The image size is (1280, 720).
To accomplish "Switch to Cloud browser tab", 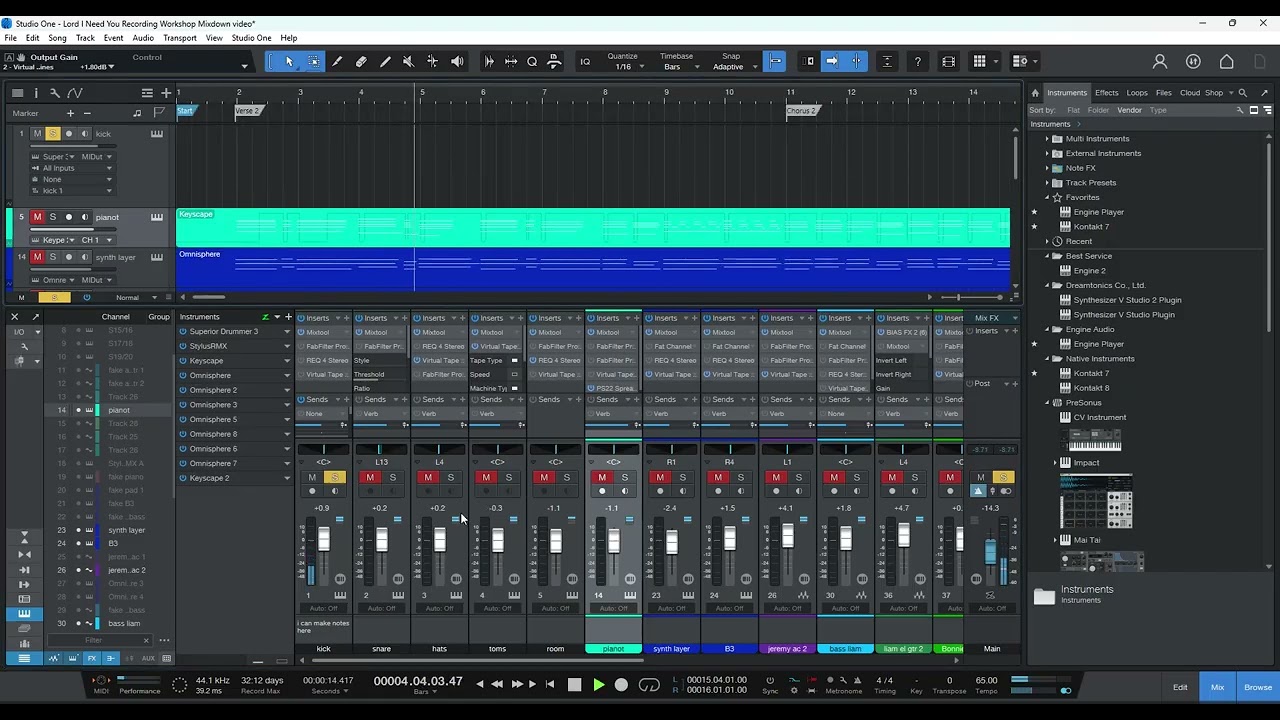I will click(1189, 93).
